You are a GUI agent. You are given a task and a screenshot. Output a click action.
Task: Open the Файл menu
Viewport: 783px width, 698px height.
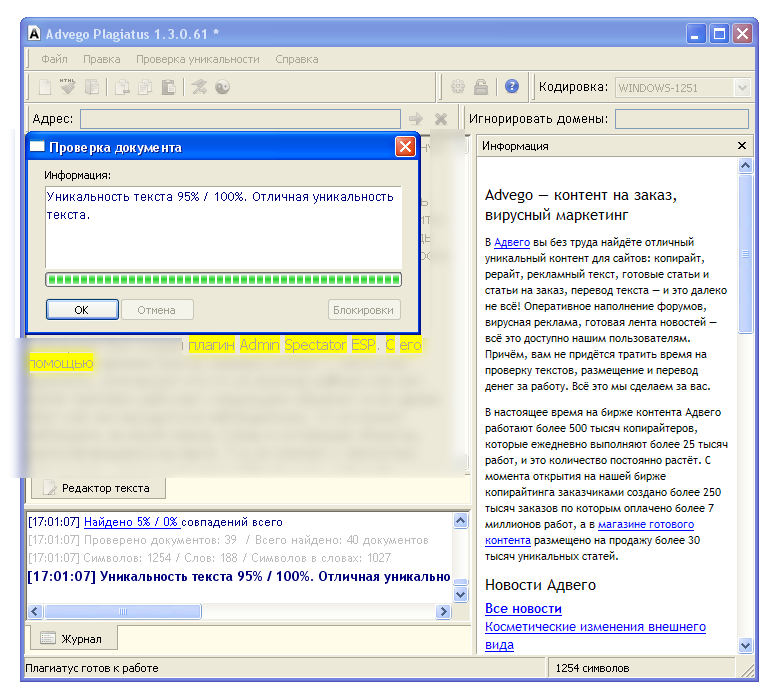pos(54,59)
